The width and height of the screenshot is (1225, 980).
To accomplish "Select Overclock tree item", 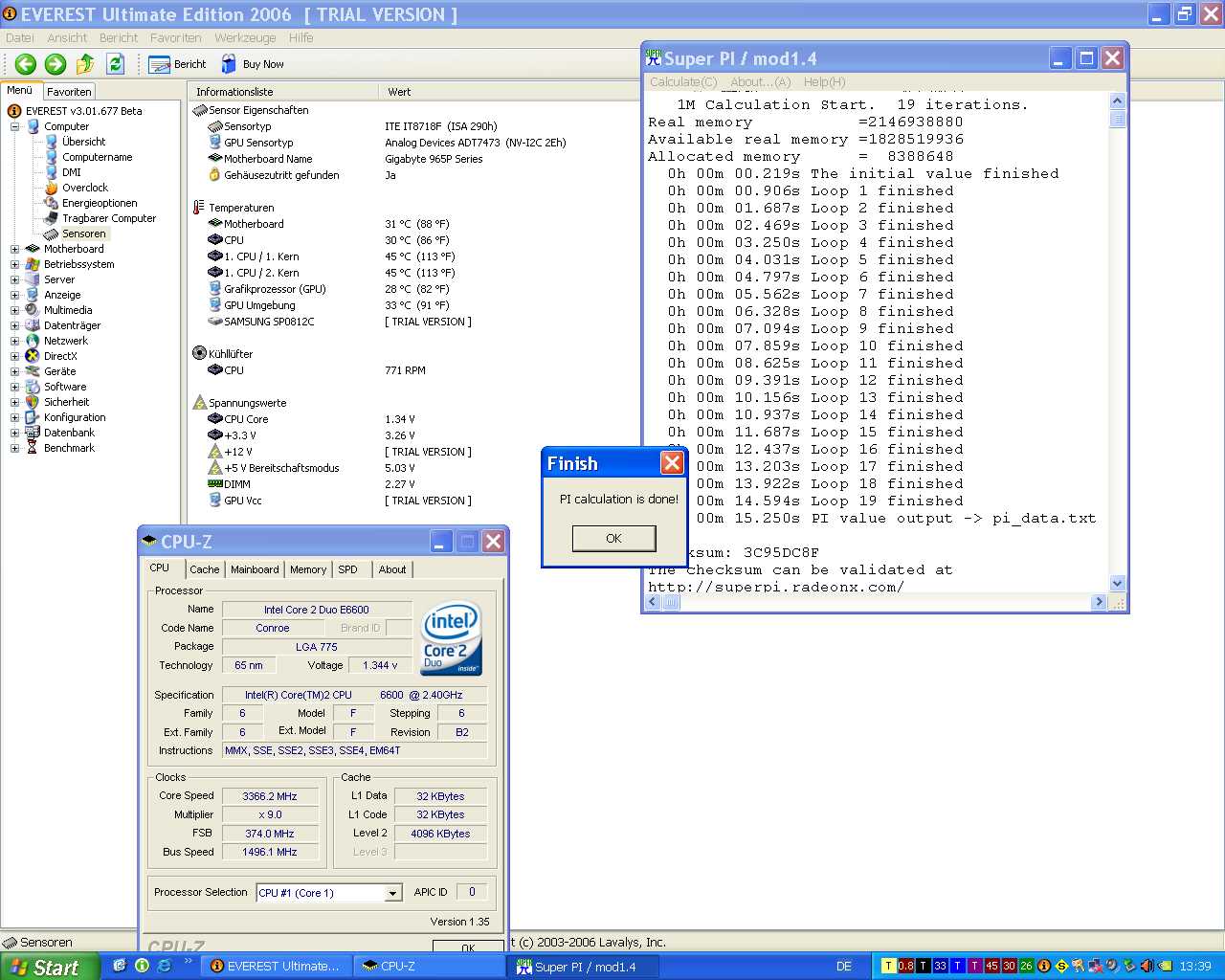I will tap(85, 188).
